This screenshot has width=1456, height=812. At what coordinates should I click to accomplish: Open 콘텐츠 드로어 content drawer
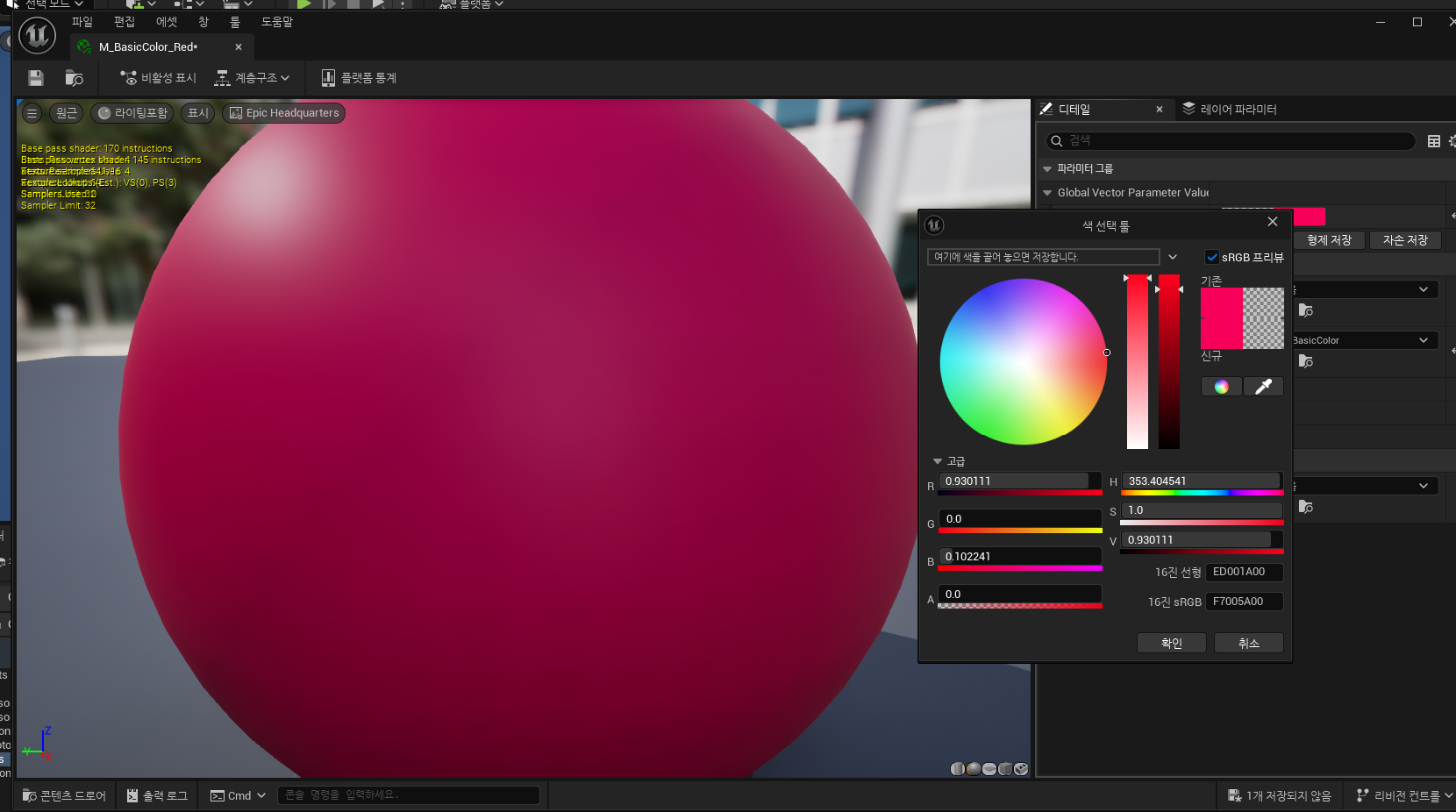coord(64,796)
